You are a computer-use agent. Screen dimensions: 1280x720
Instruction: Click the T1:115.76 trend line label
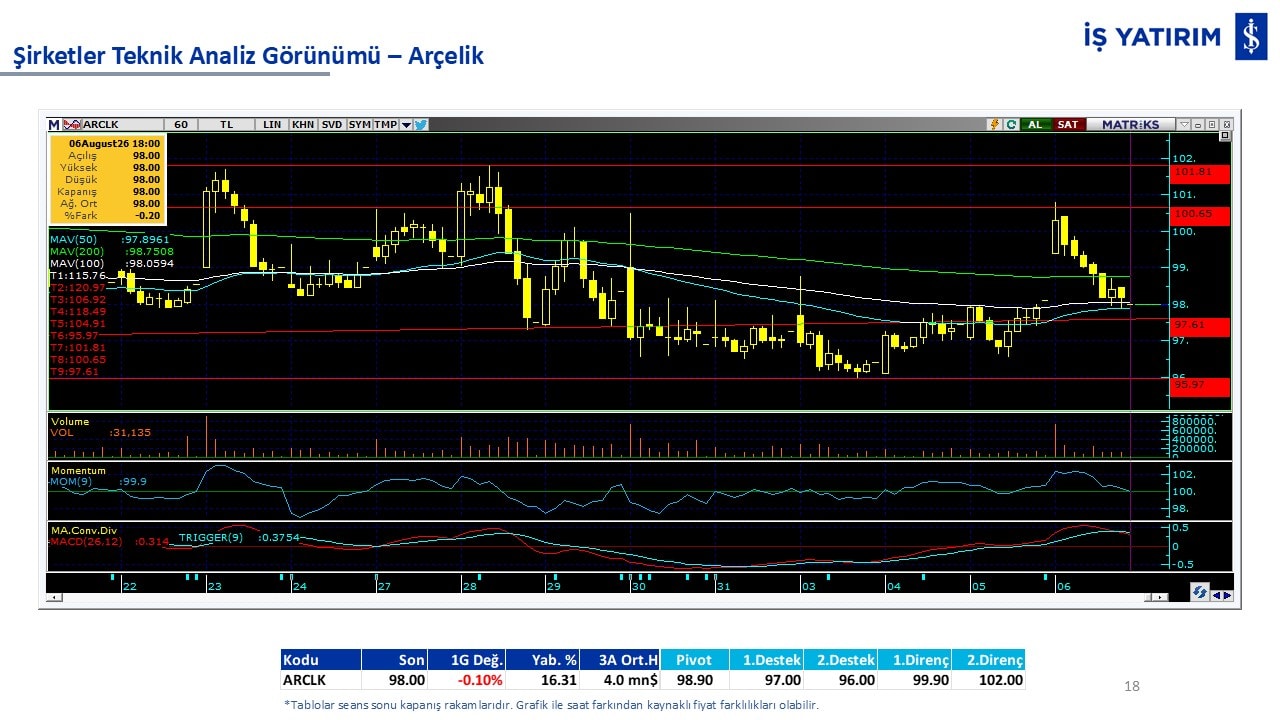tap(78, 275)
